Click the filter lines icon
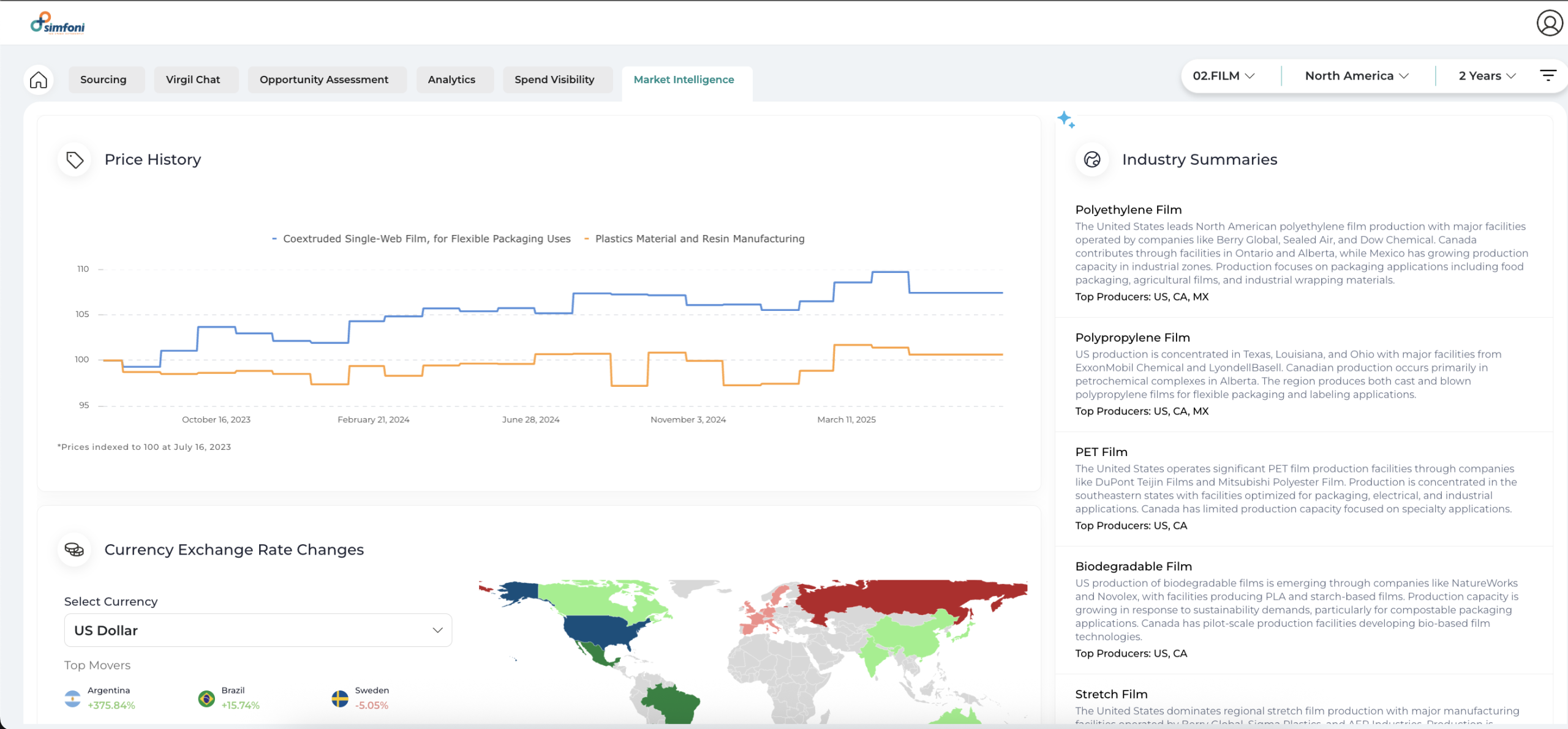 [1548, 75]
